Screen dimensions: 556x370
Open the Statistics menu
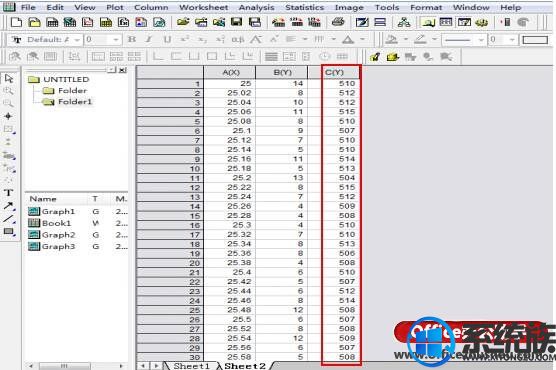[x=305, y=7]
